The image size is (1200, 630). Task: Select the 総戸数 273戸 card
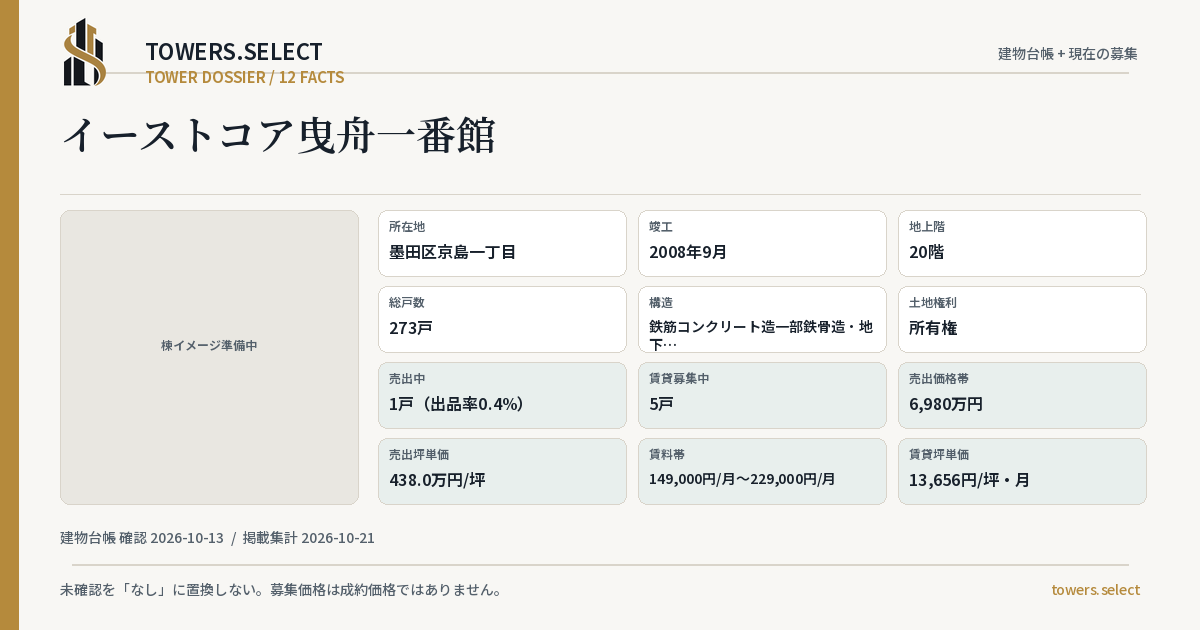click(x=502, y=319)
